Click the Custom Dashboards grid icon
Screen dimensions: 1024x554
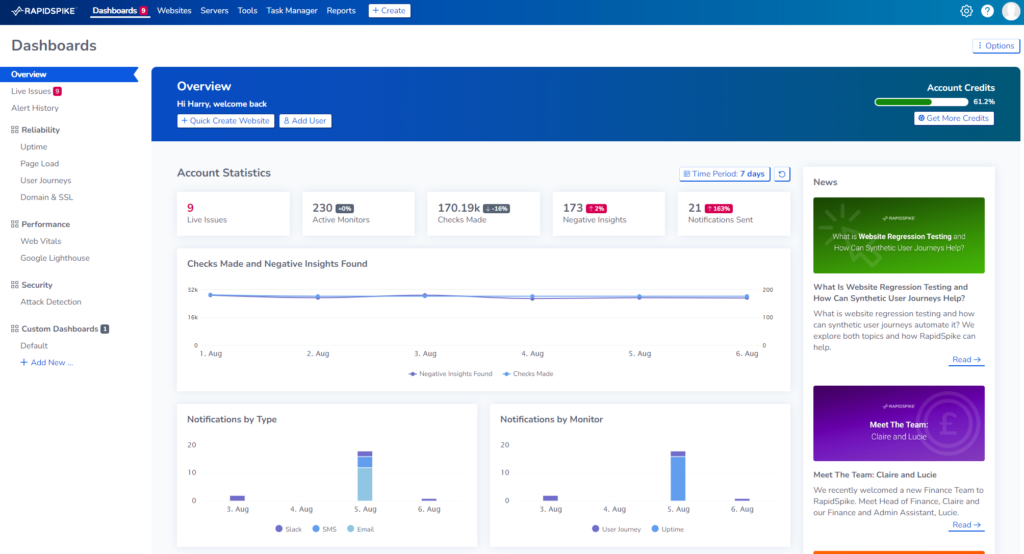(x=14, y=329)
